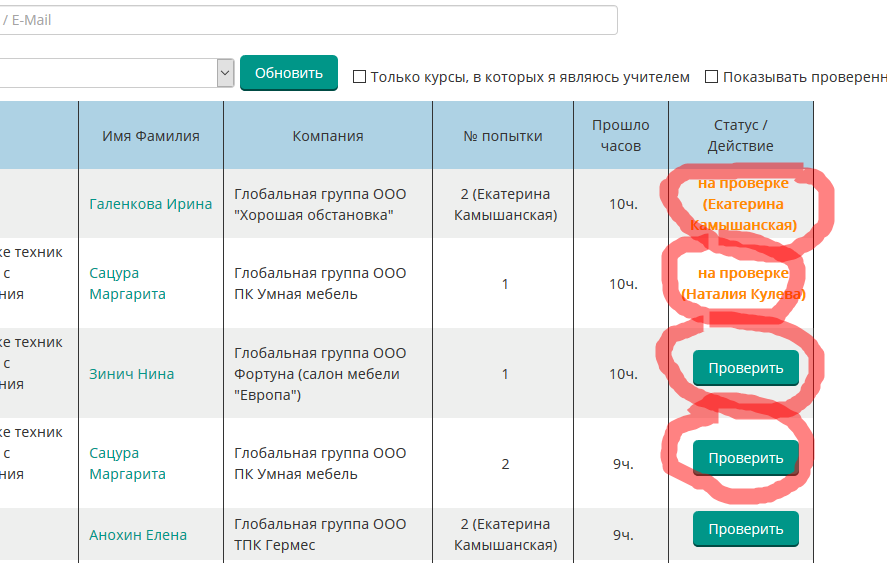Screen dimensions: 887x563
Task: Enable 'Только курсы, в которых я являюсь учителем' checkbox
Action: [x=359, y=77]
